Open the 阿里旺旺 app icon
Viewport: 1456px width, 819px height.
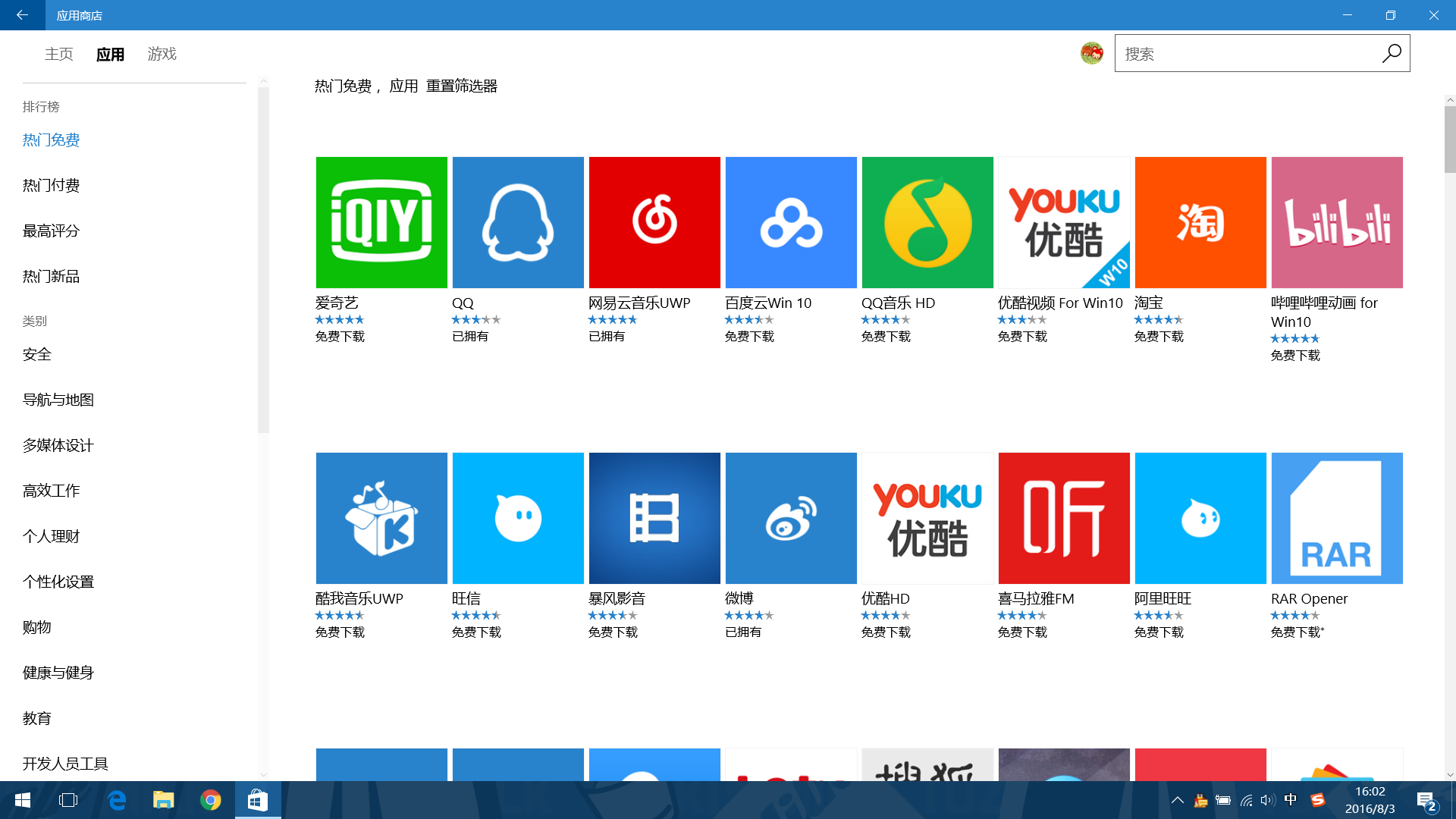coord(1200,518)
